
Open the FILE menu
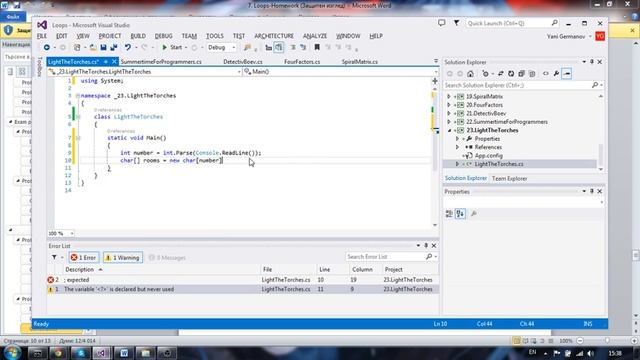[42, 36]
